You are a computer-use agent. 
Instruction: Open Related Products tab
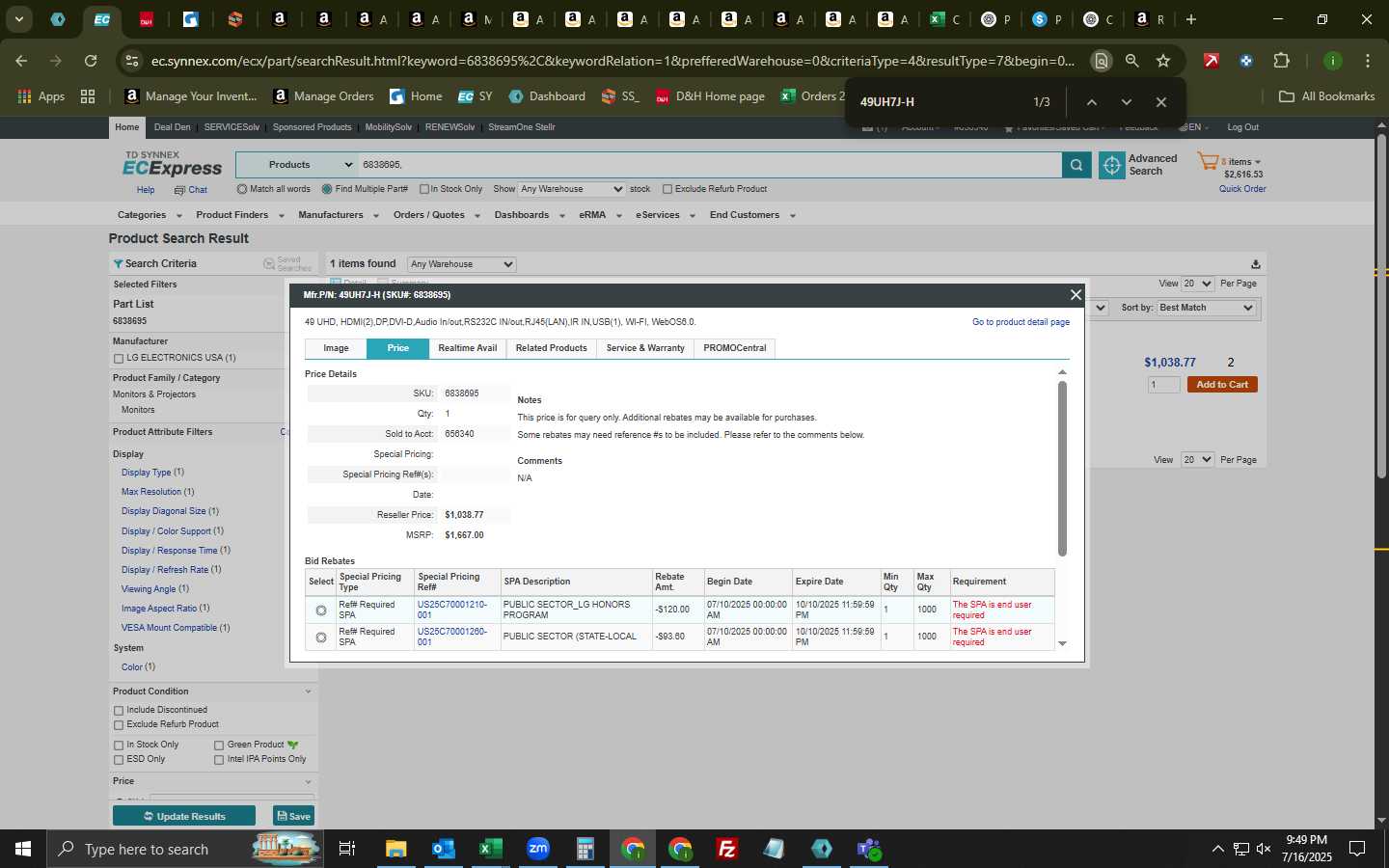551,348
